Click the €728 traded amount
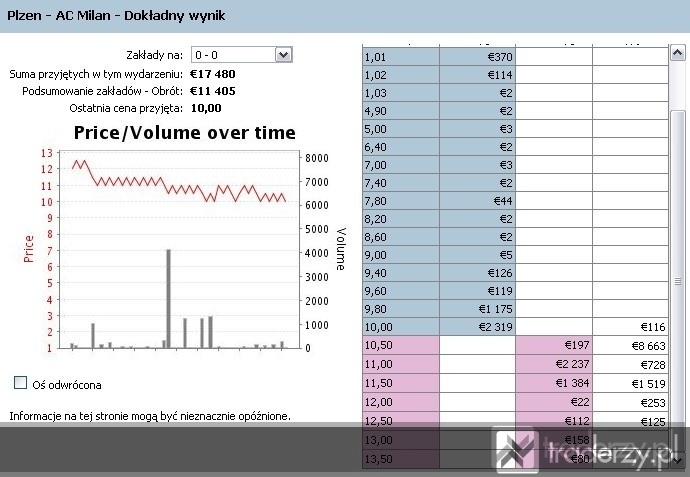This screenshot has width=690, height=477. tap(631, 365)
